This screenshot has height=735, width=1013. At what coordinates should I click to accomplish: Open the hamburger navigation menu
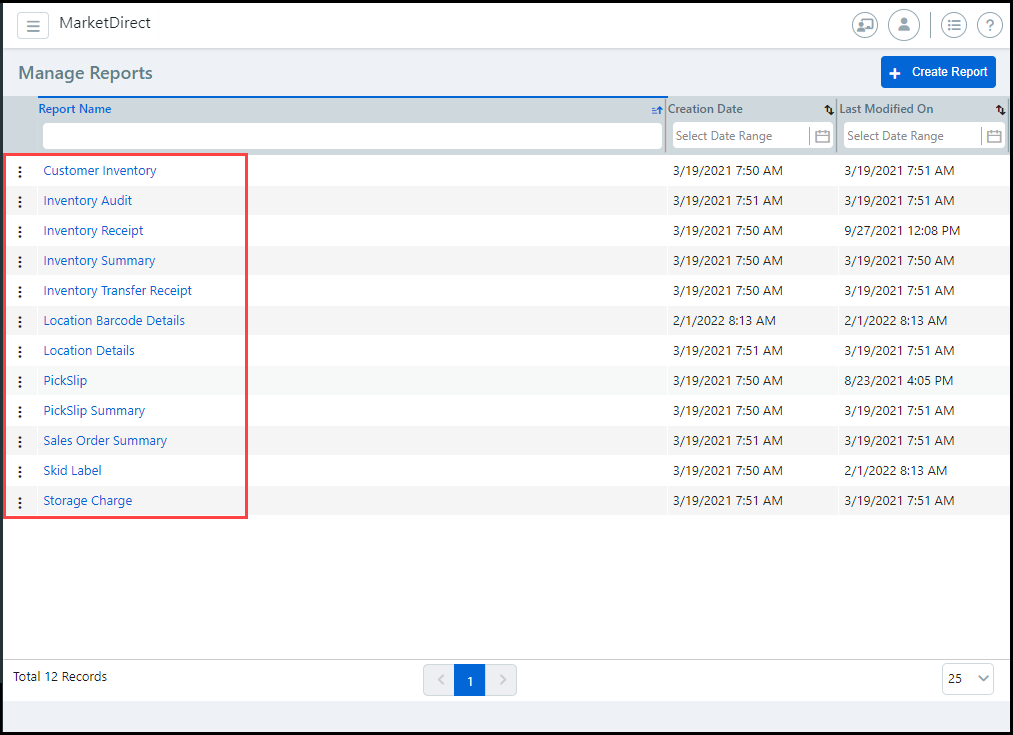coord(33,26)
